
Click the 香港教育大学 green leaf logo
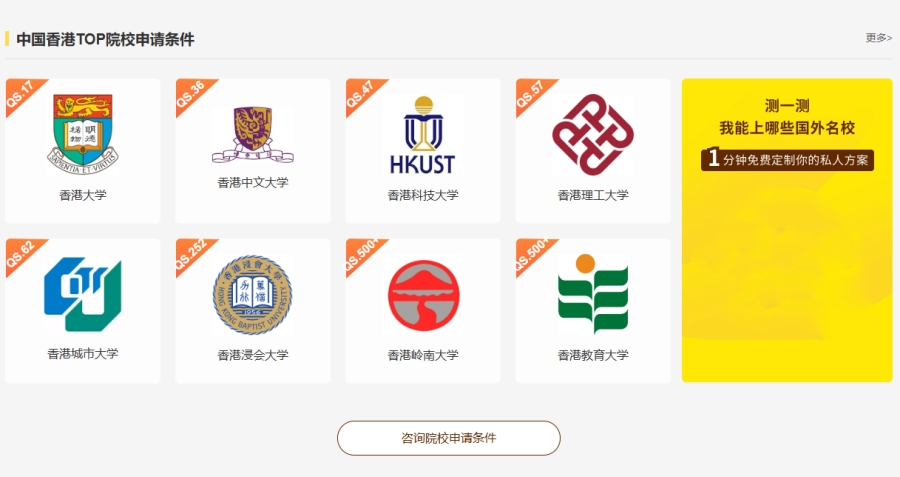(593, 294)
